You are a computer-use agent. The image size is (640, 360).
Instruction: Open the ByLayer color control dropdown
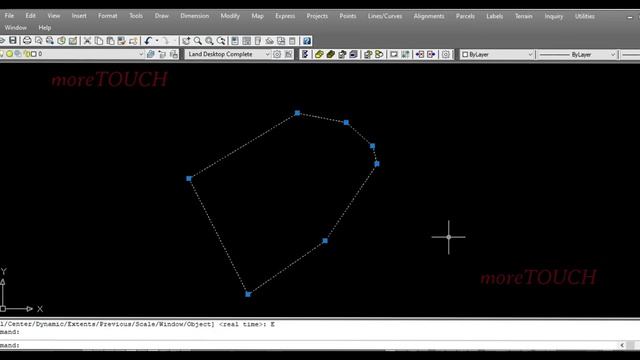(x=531, y=54)
